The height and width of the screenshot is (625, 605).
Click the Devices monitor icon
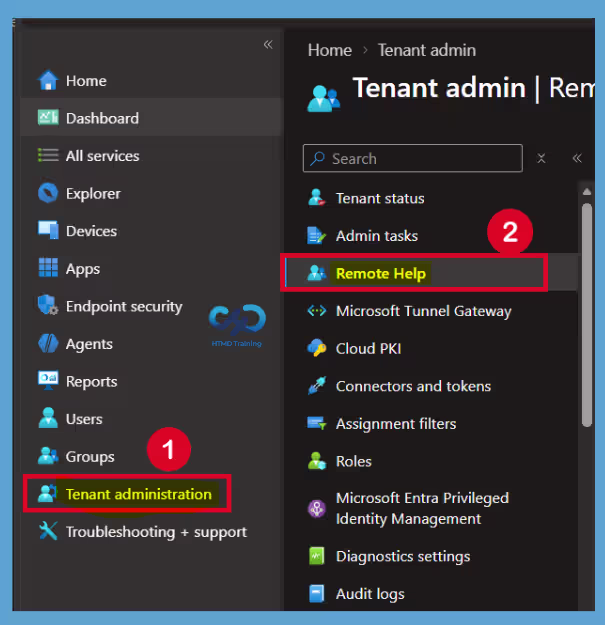48,230
